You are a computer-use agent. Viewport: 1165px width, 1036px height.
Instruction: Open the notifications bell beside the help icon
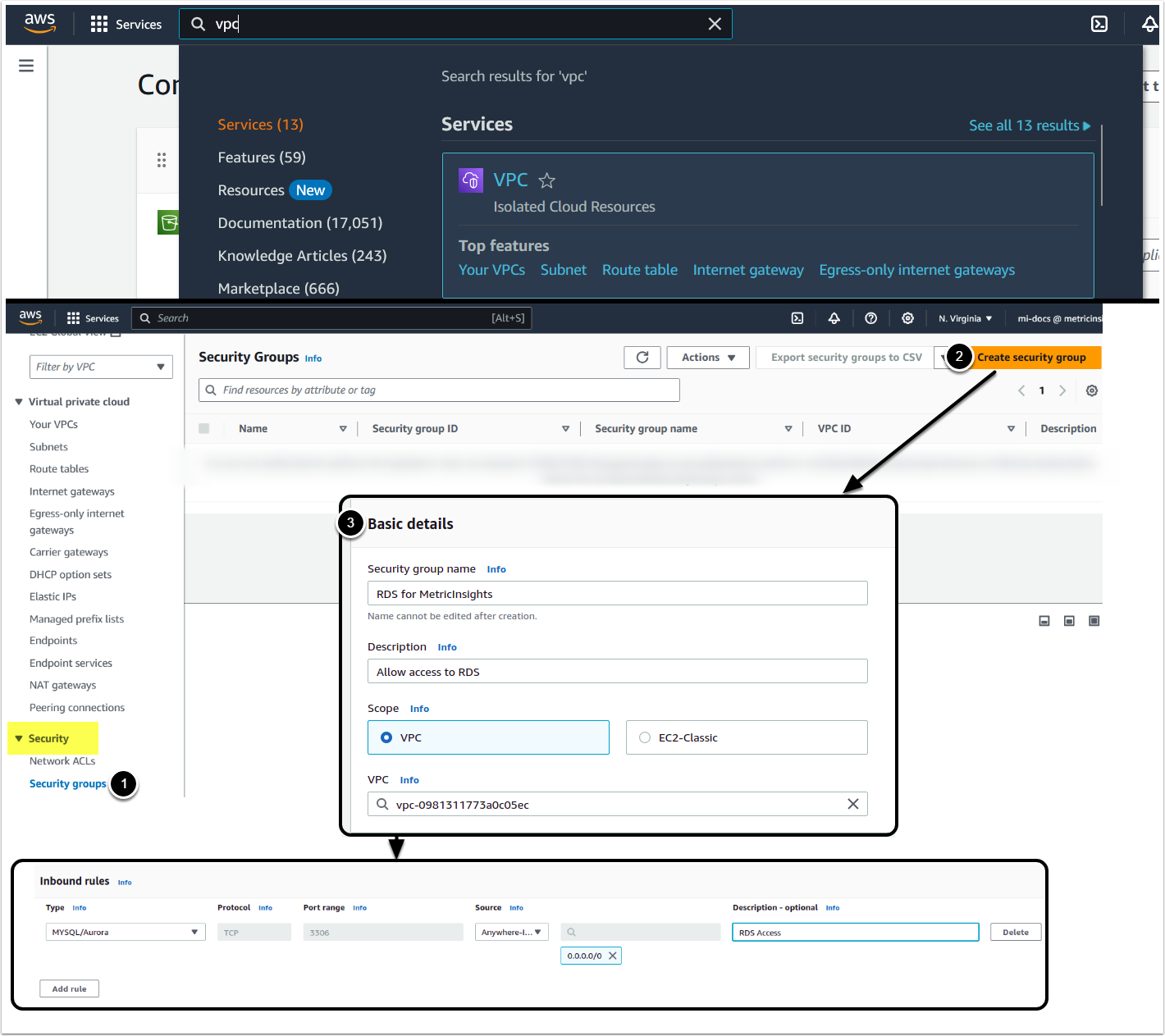(x=834, y=318)
